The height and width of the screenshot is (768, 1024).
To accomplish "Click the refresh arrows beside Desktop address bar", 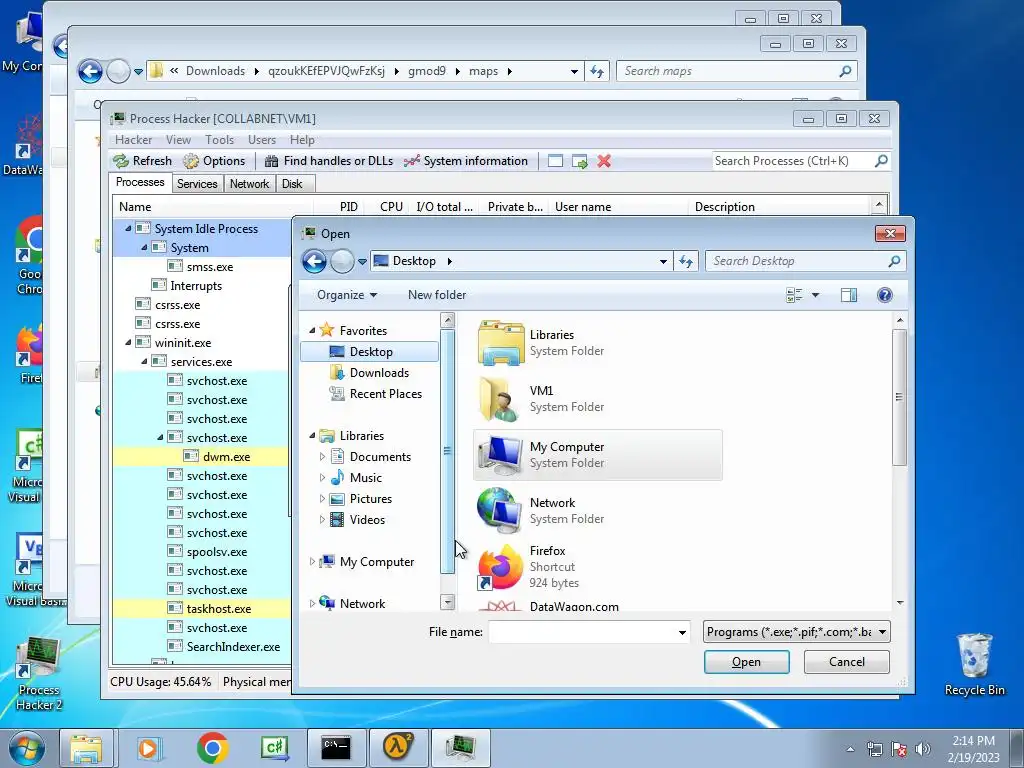I will pyautogui.click(x=685, y=261).
